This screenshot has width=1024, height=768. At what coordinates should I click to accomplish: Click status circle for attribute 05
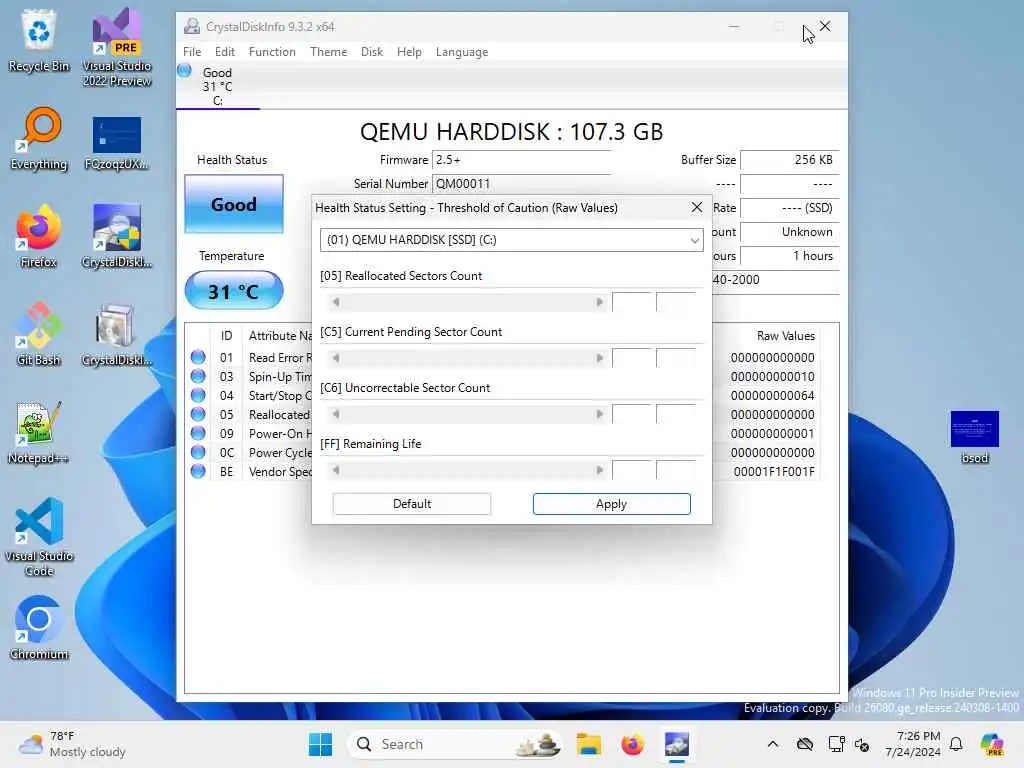tap(198, 414)
